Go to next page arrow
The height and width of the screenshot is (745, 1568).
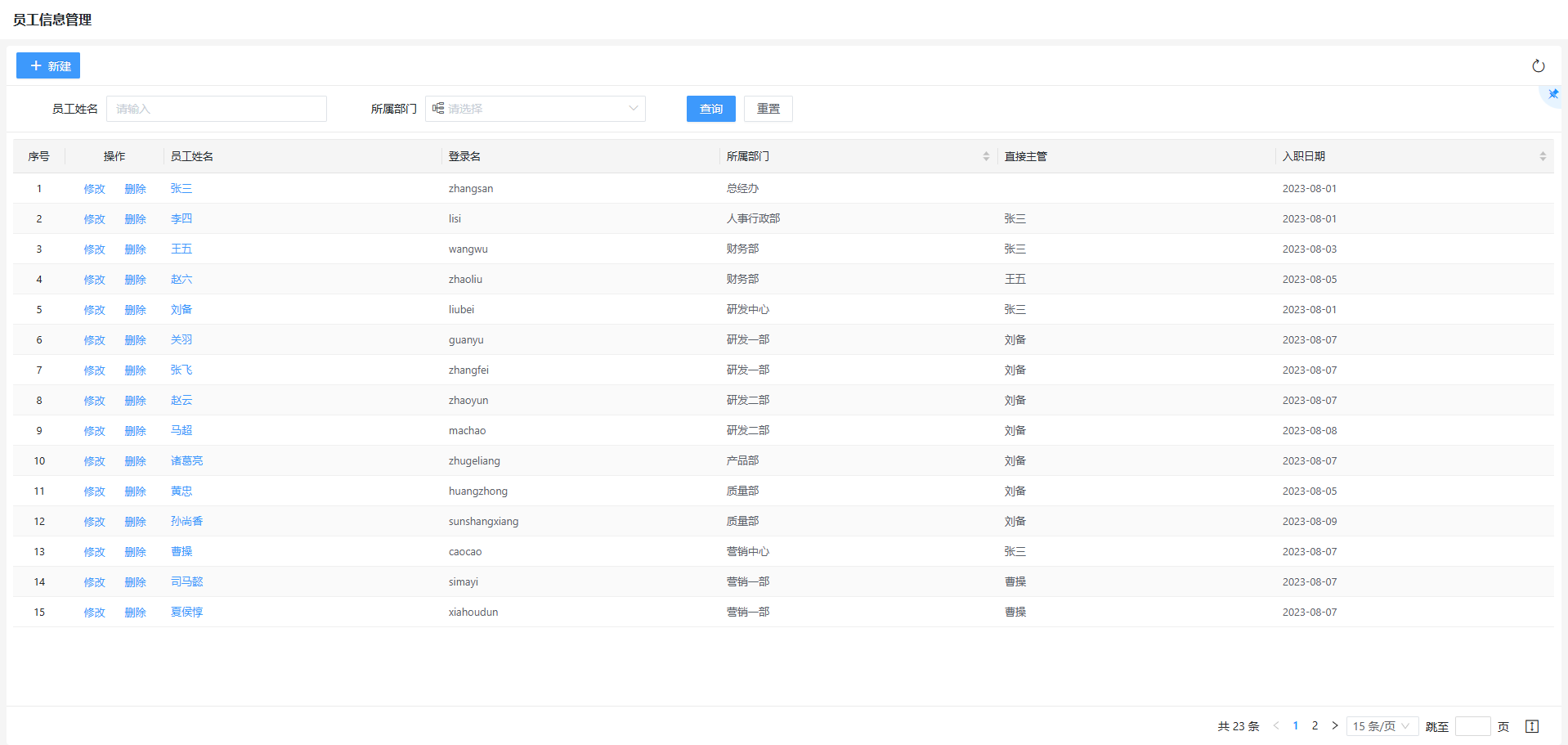point(1334,725)
